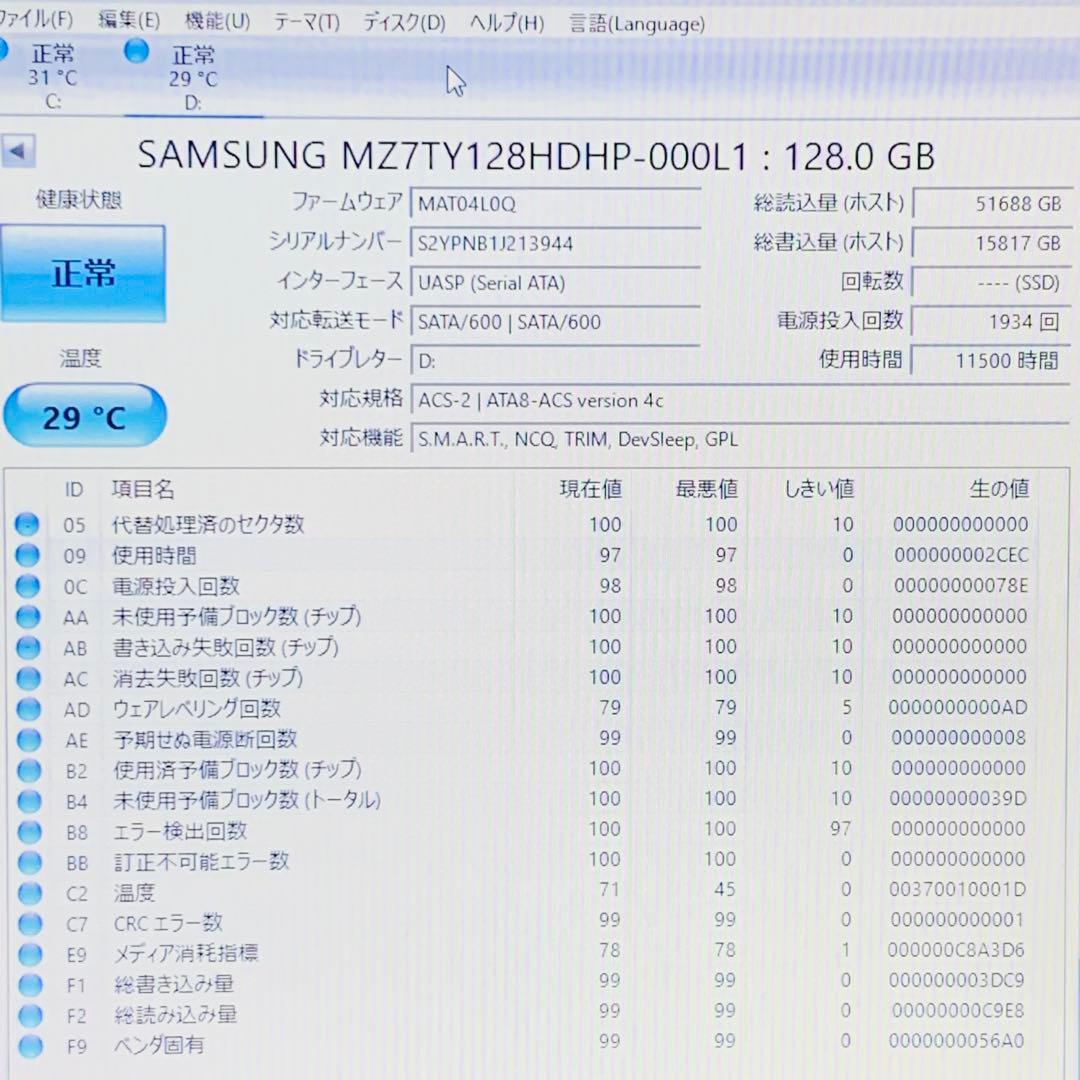Click the indicator beside メディア消耗指標

pyautogui.click(x=28, y=953)
